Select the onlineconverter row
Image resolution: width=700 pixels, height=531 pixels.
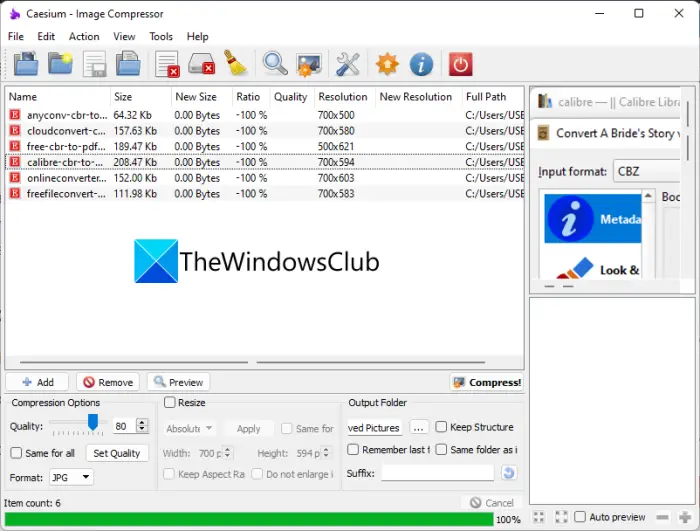(264, 178)
